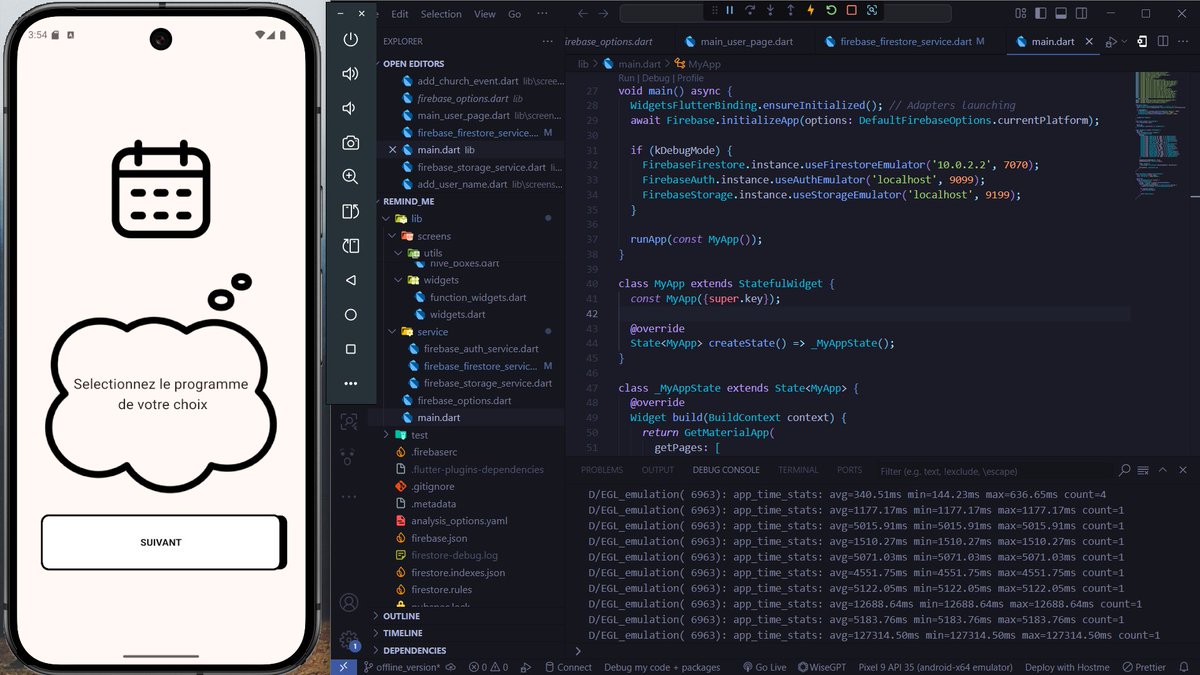Click Step Out in debug toolbar

(790, 11)
